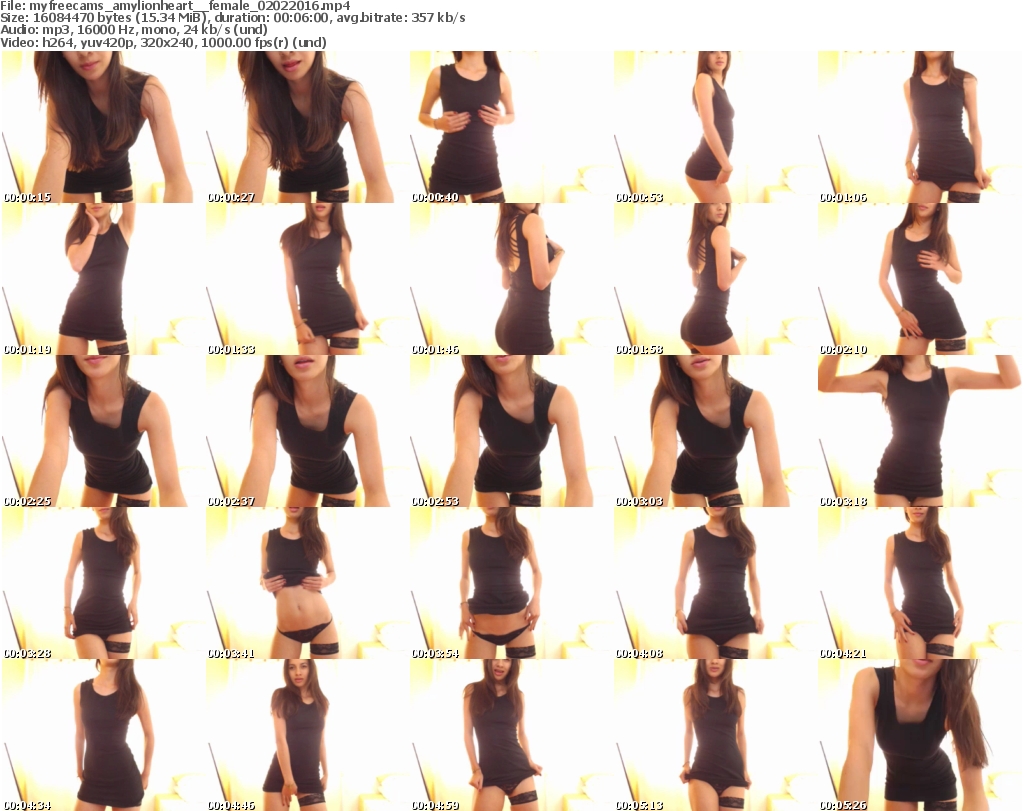
Task: Select the thumbnail stamped 00:04:46
Action: [x=308, y=735]
